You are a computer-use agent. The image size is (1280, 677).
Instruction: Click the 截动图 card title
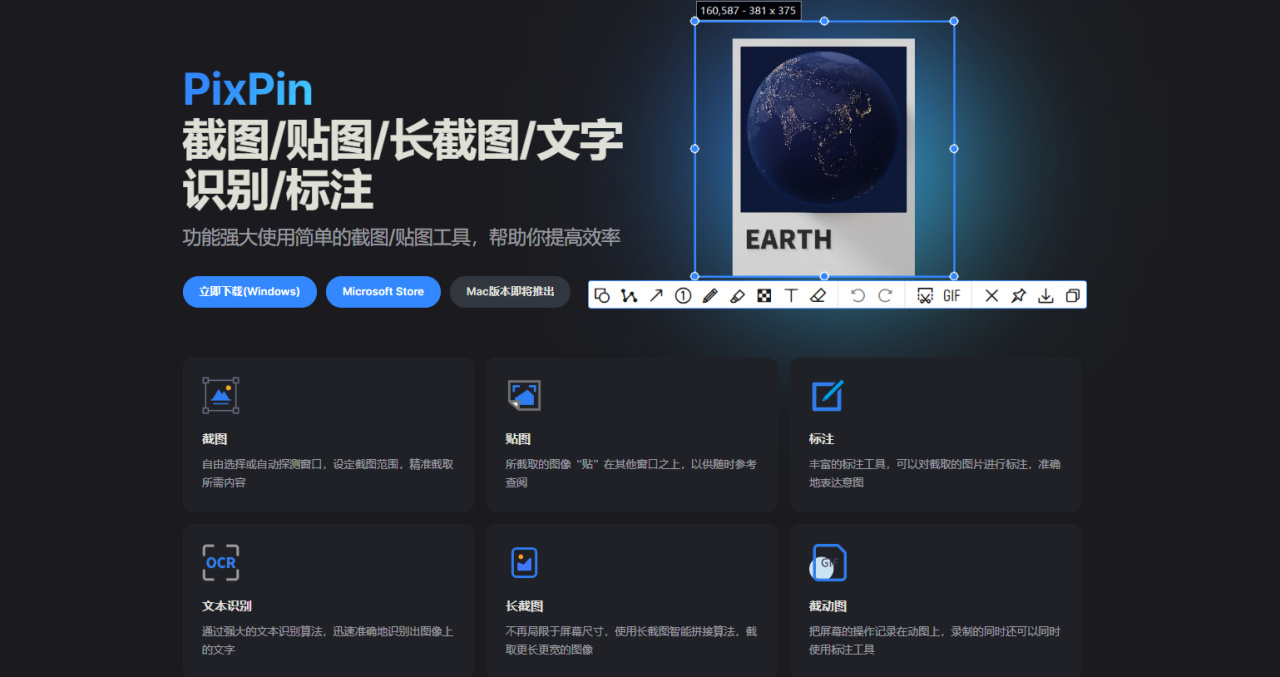(x=828, y=606)
